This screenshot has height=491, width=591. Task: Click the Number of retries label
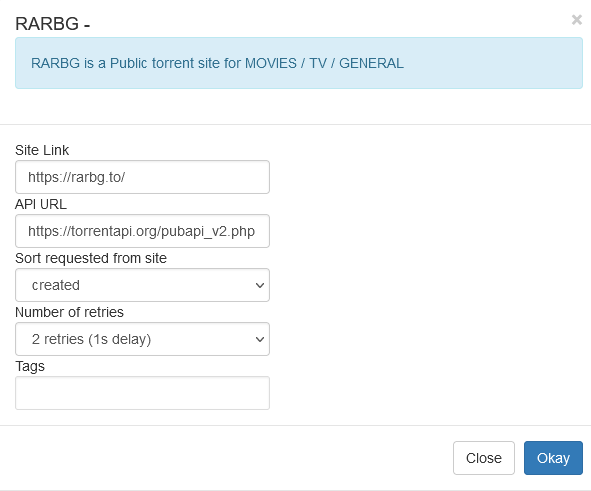[69, 312]
